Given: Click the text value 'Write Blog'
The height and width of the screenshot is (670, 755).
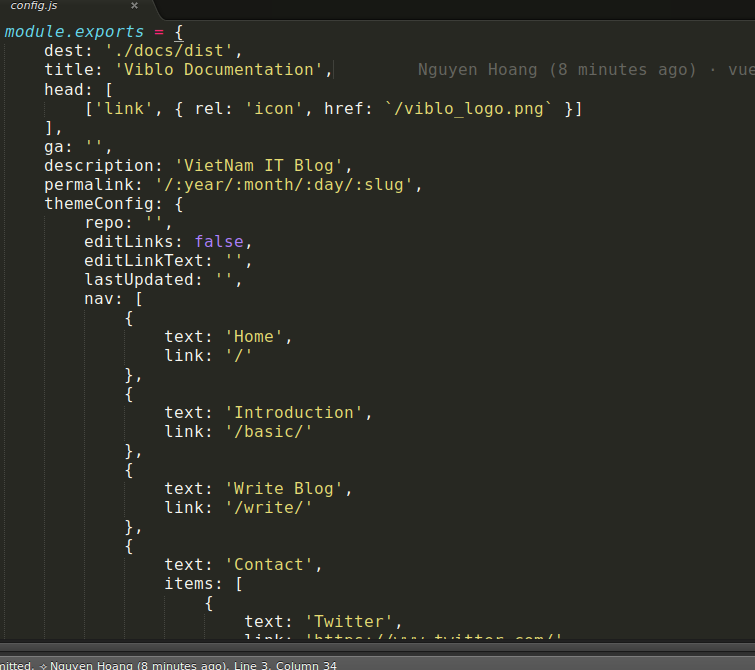Looking at the screenshot, I should coord(284,489).
